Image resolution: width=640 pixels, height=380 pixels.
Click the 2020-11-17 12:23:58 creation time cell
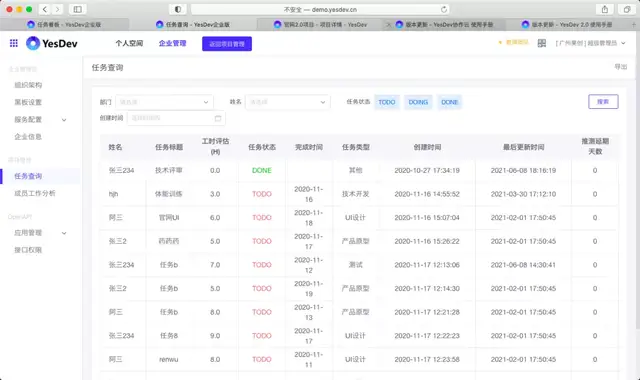(427, 359)
